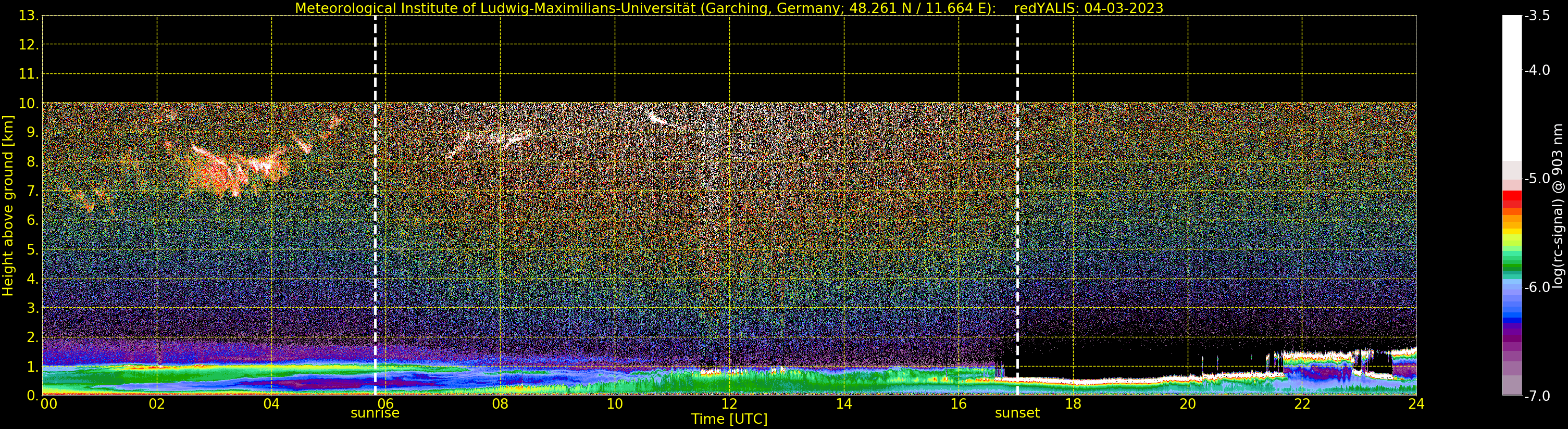Click the time axis tick '08'
This screenshot has width=1568, height=429.
(500, 404)
